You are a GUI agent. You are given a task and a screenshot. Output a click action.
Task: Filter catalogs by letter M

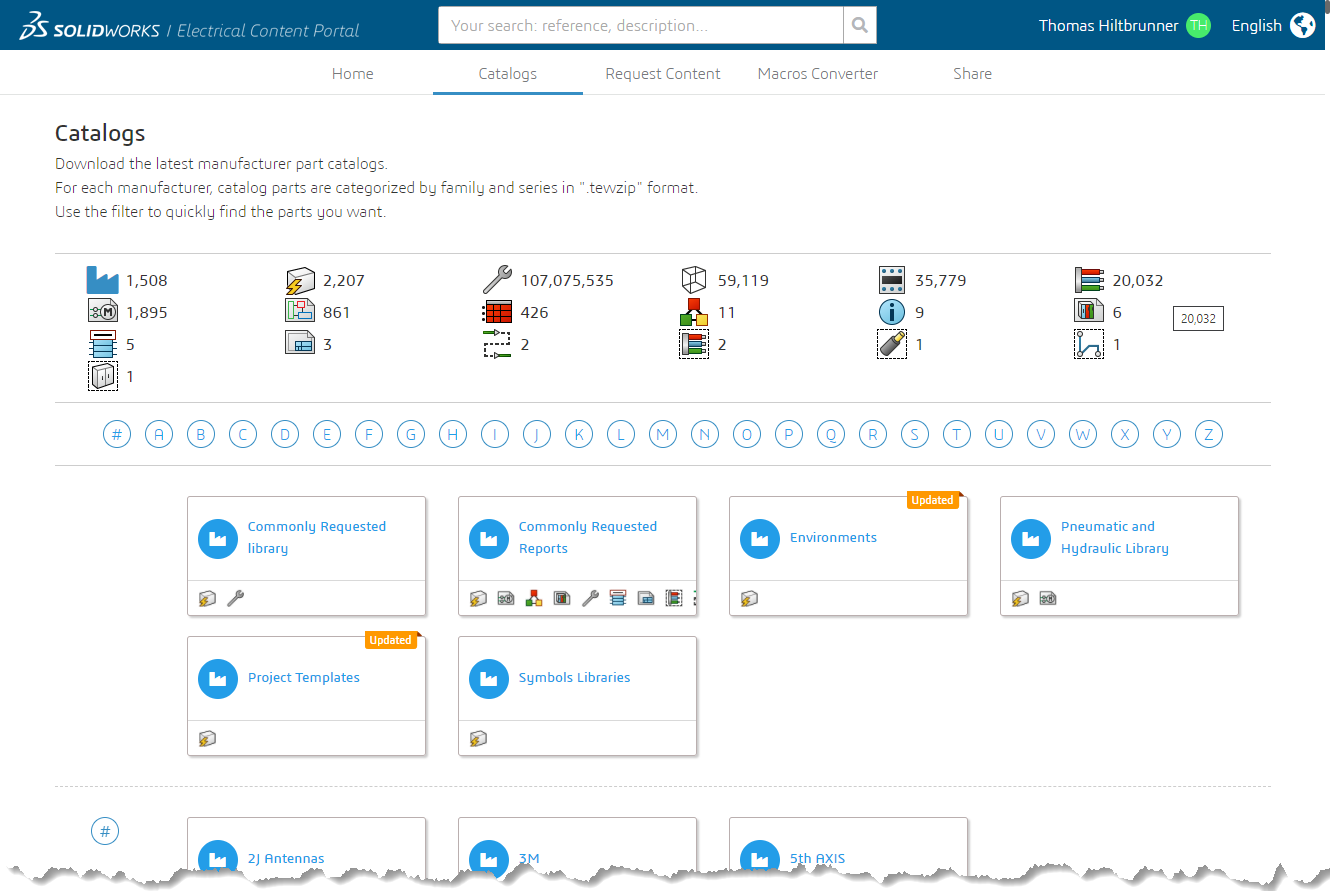[x=663, y=434]
